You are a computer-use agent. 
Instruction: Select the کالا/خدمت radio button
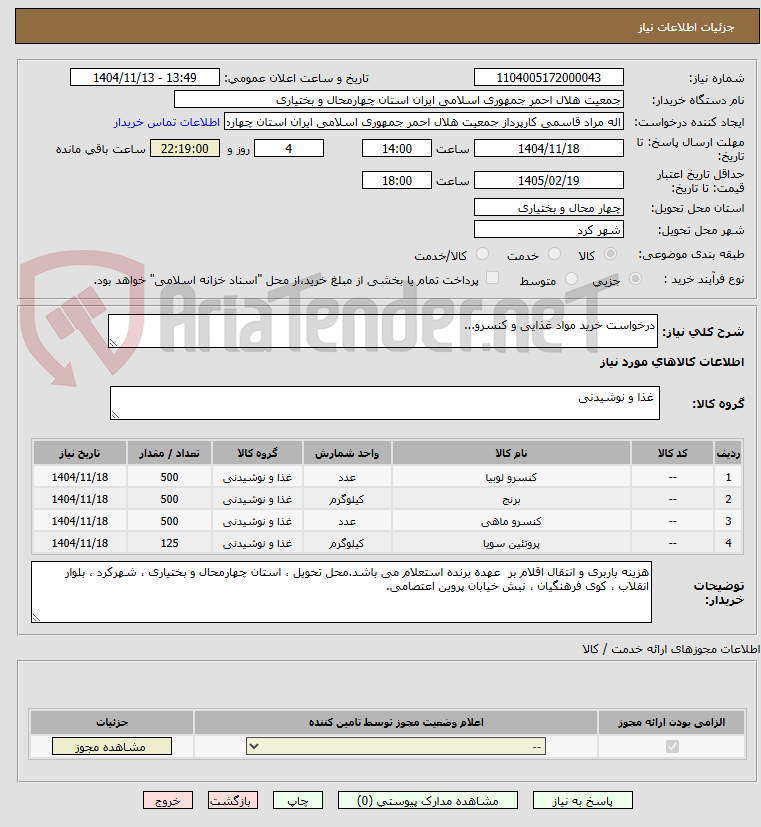tap(482, 254)
